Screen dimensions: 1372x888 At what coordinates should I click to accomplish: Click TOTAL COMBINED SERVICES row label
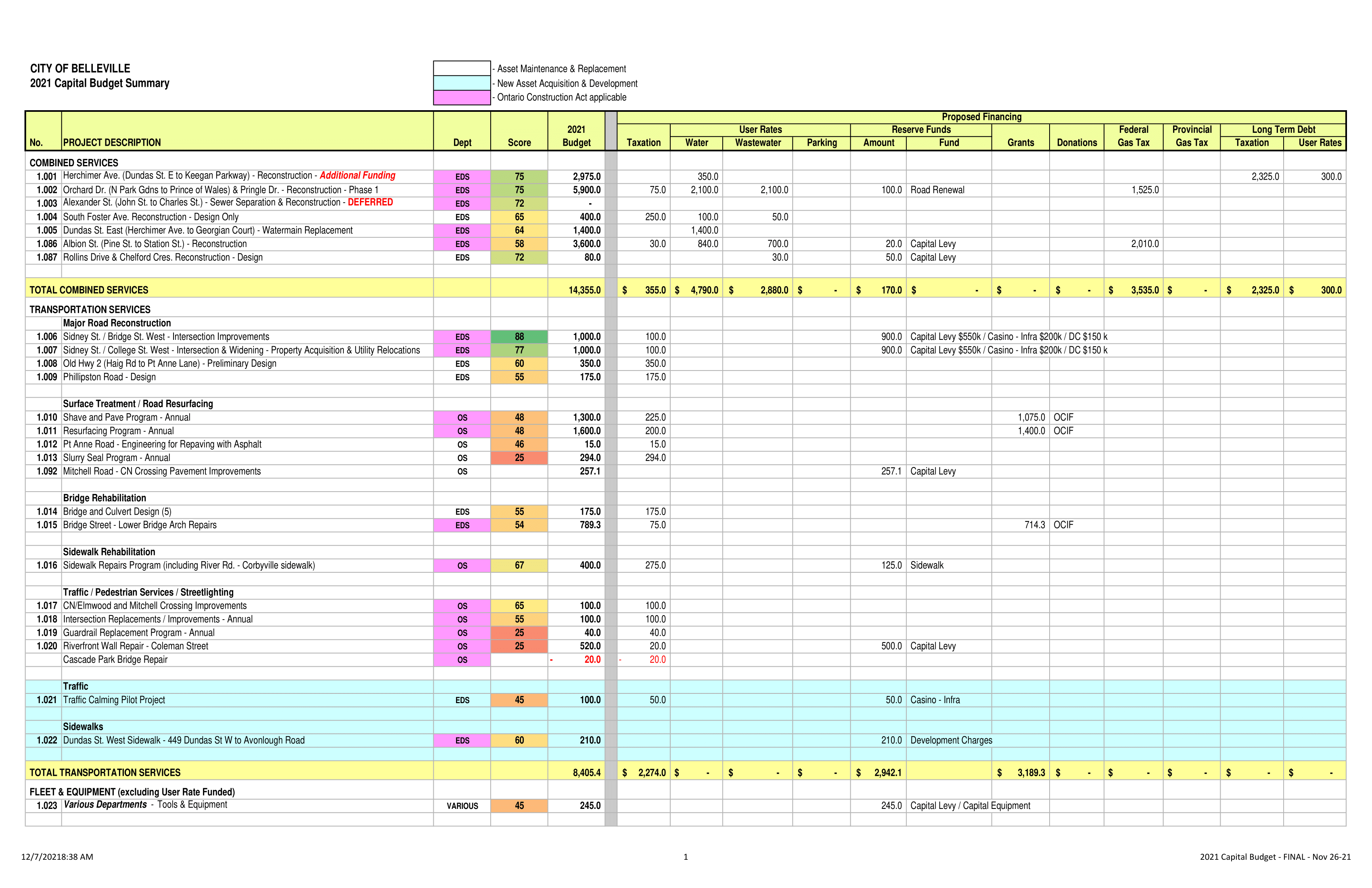[x=89, y=290]
